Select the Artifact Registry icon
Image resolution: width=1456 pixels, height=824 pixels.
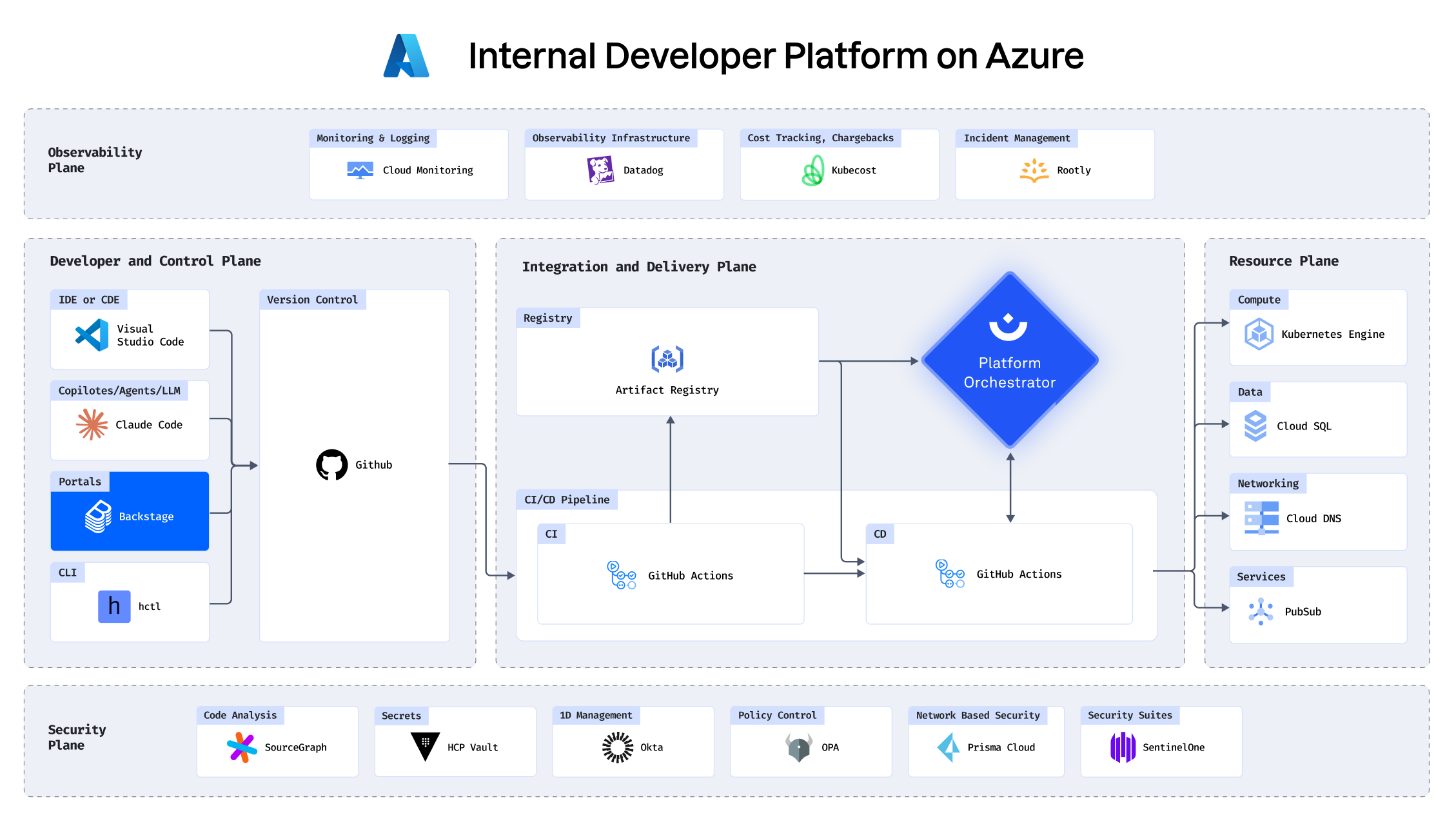point(667,360)
